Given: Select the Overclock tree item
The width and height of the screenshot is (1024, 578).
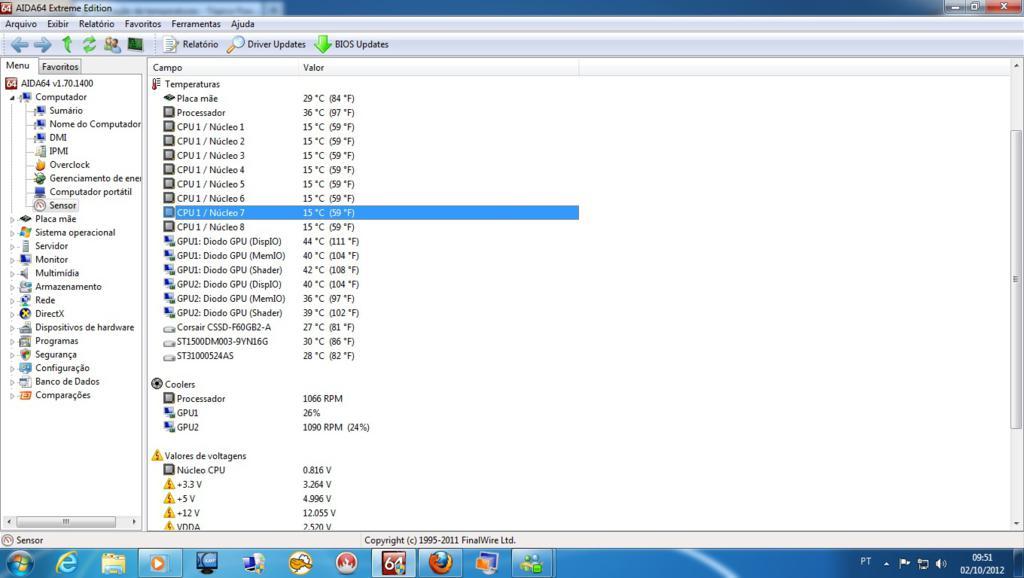Looking at the screenshot, I should [69, 165].
